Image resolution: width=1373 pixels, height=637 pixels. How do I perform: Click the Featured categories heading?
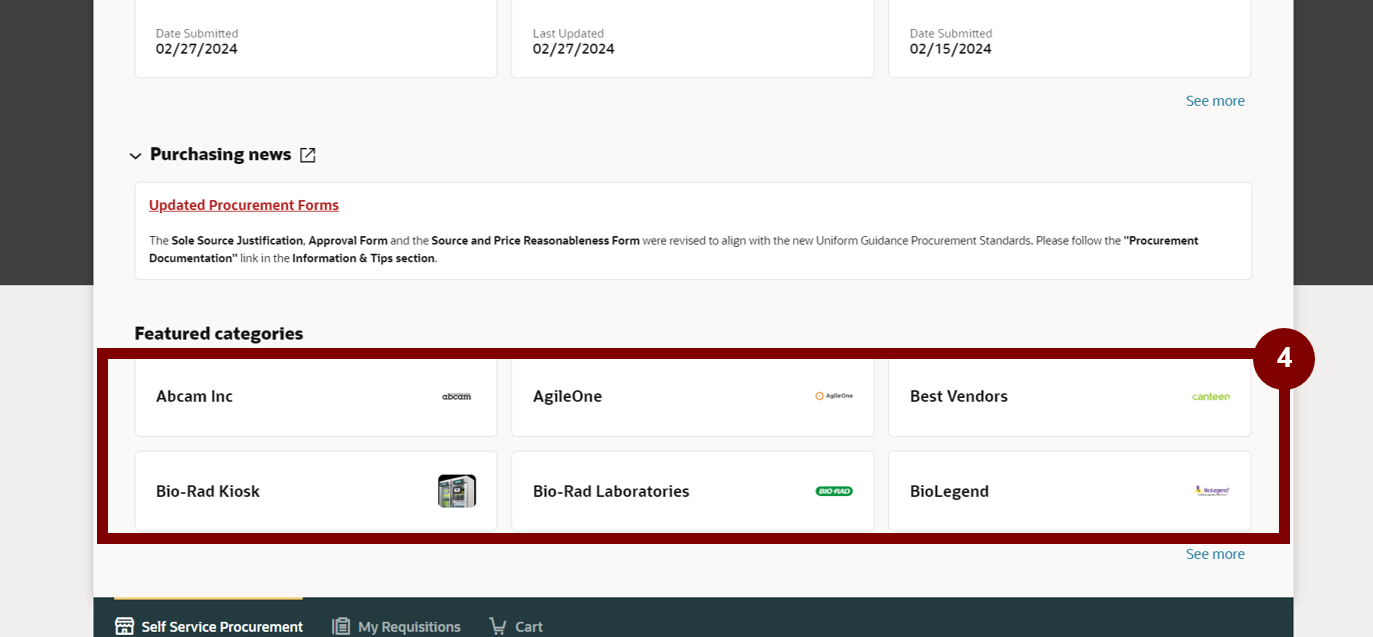[x=219, y=334]
